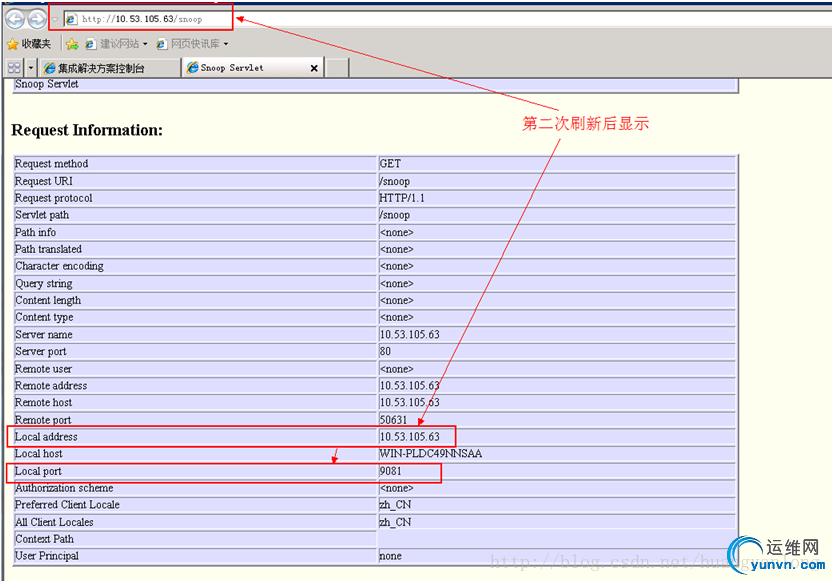Click the browser Forward arrow button
Screen dimensions: 832x582
coord(37,19)
